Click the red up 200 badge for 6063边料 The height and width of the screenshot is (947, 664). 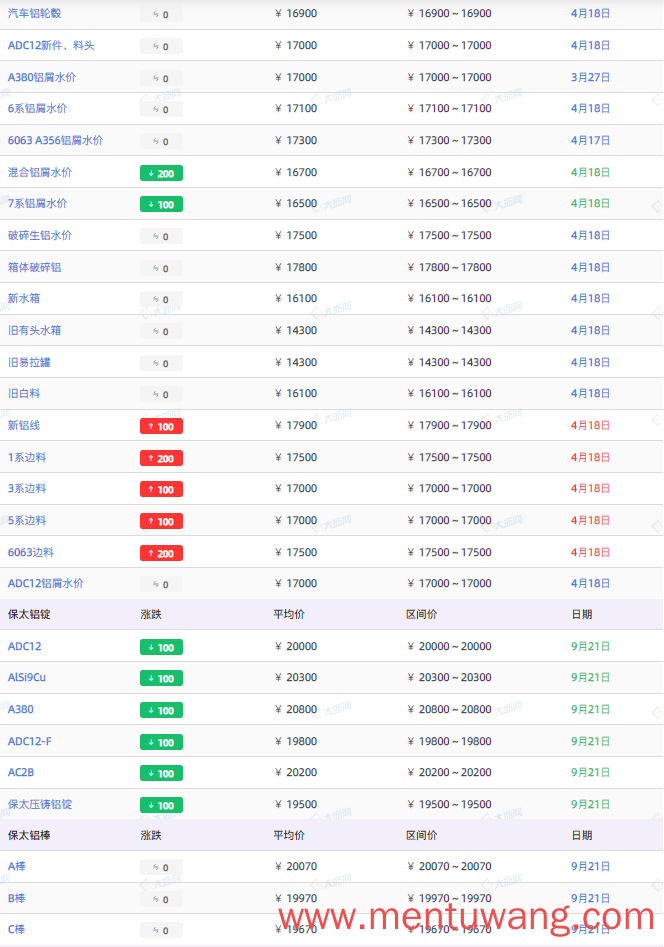click(161, 553)
